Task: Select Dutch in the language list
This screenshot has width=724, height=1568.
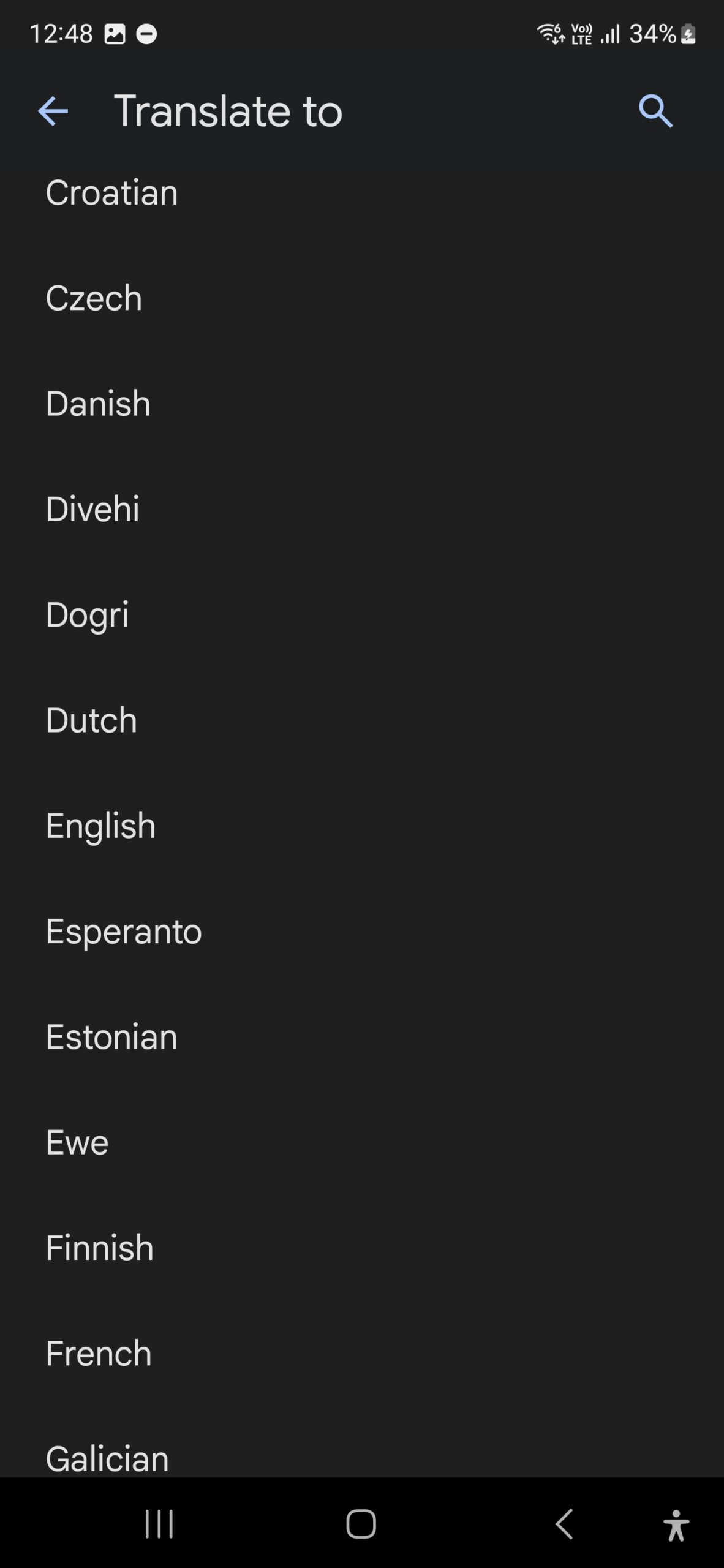Action: click(91, 720)
